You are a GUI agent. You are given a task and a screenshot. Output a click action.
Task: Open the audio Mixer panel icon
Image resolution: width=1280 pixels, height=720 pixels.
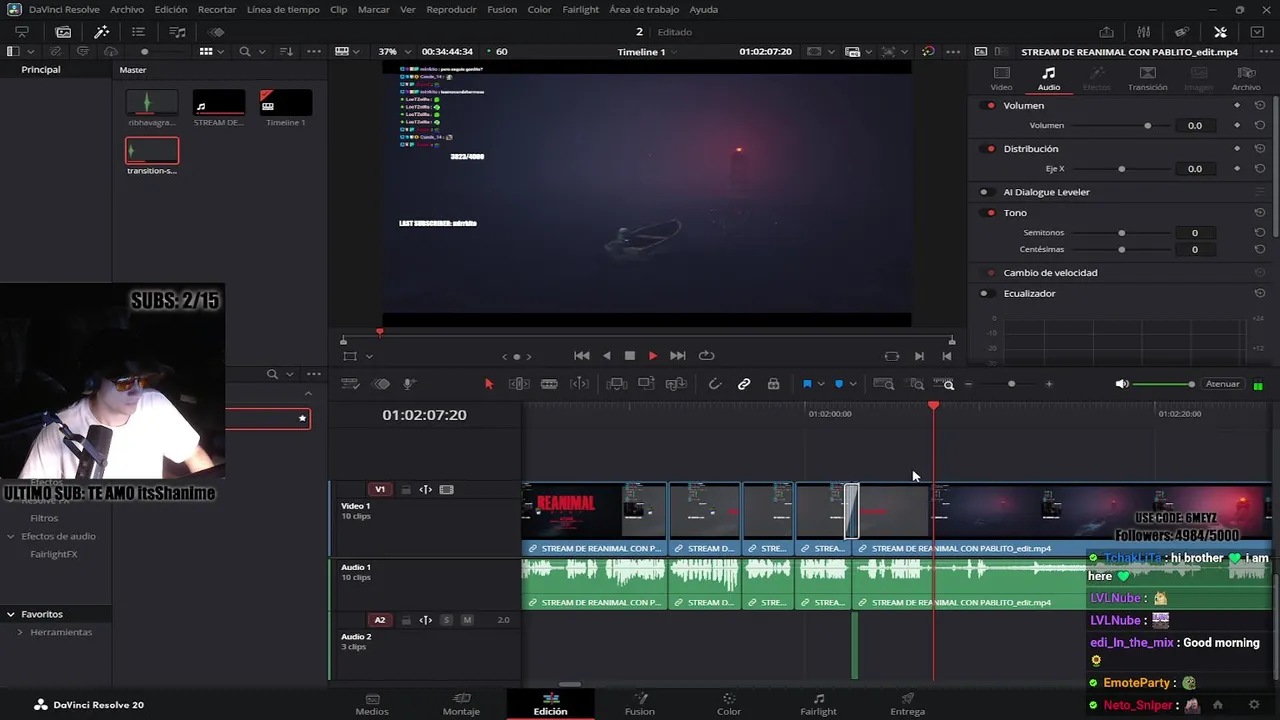[x=1144, y=32]
